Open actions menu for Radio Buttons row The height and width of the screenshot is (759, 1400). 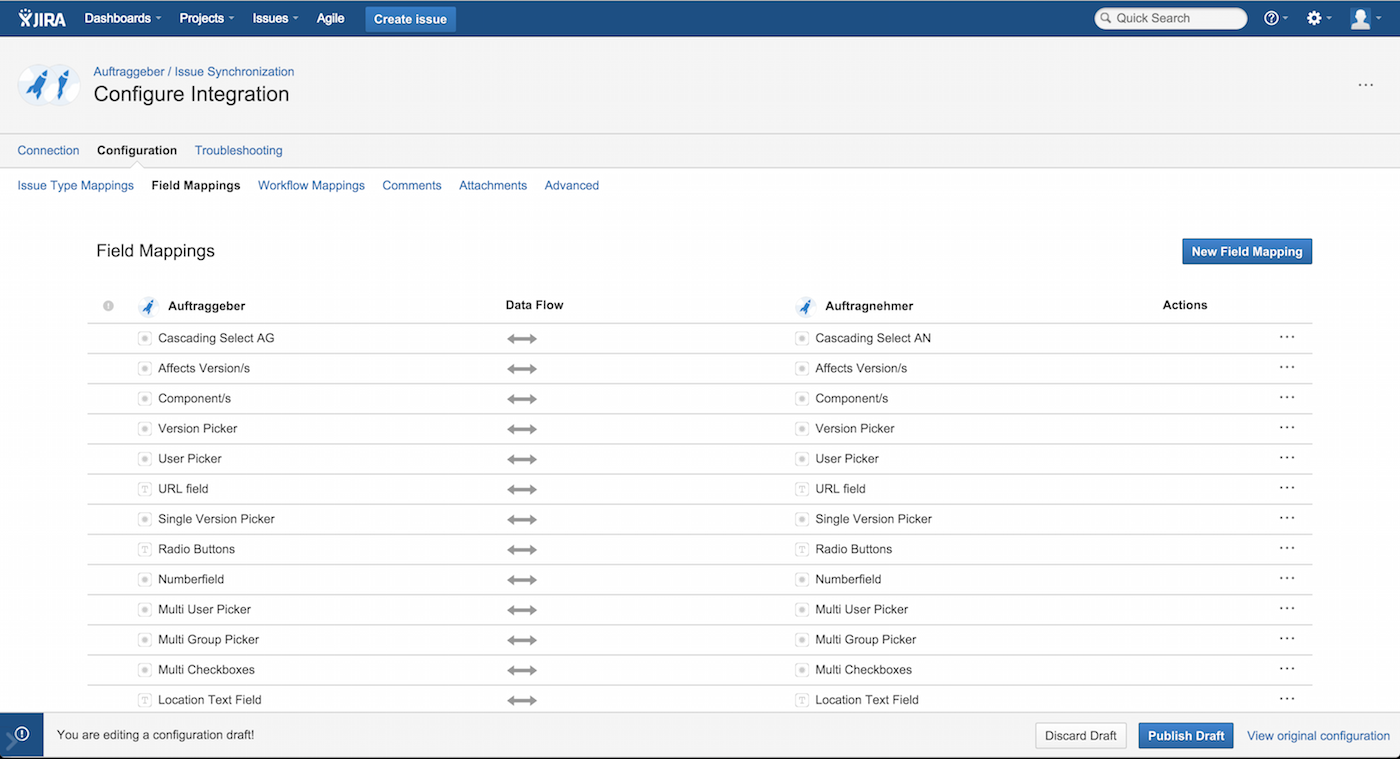[1287, 548]
